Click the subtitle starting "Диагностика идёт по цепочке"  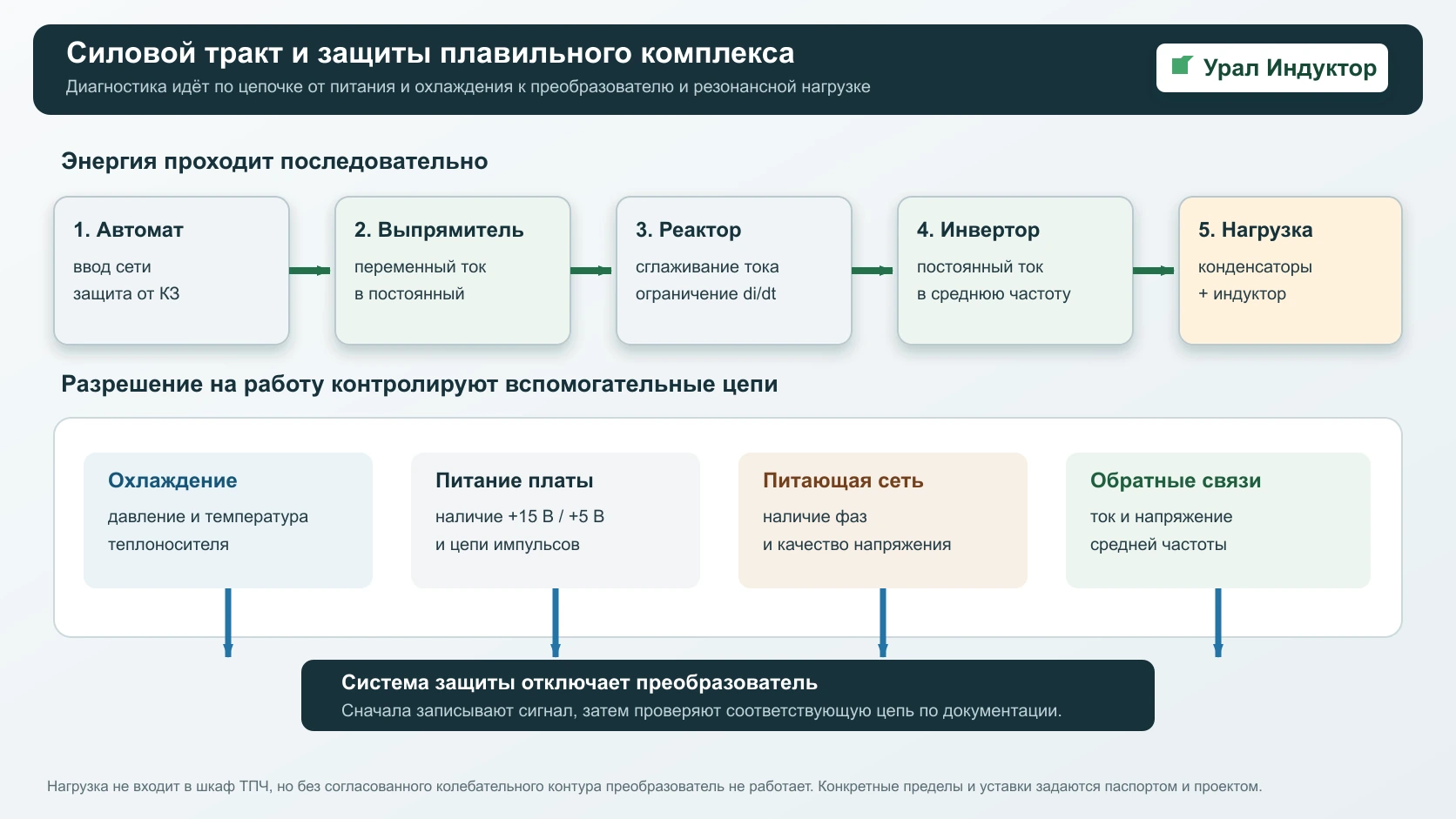pyautogui.click(x=468, y=87)
